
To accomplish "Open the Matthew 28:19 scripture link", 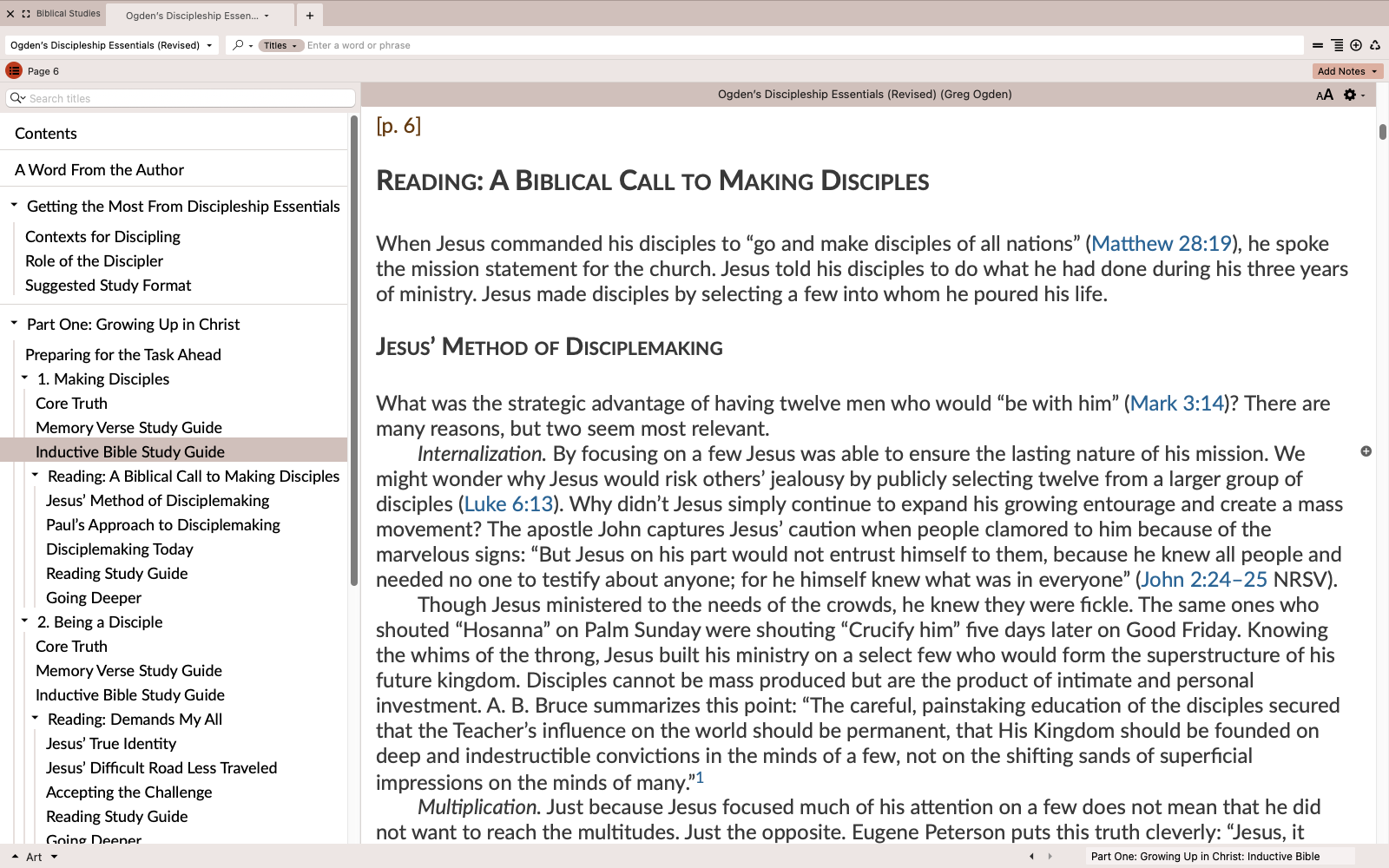I will click(1161, 244).
